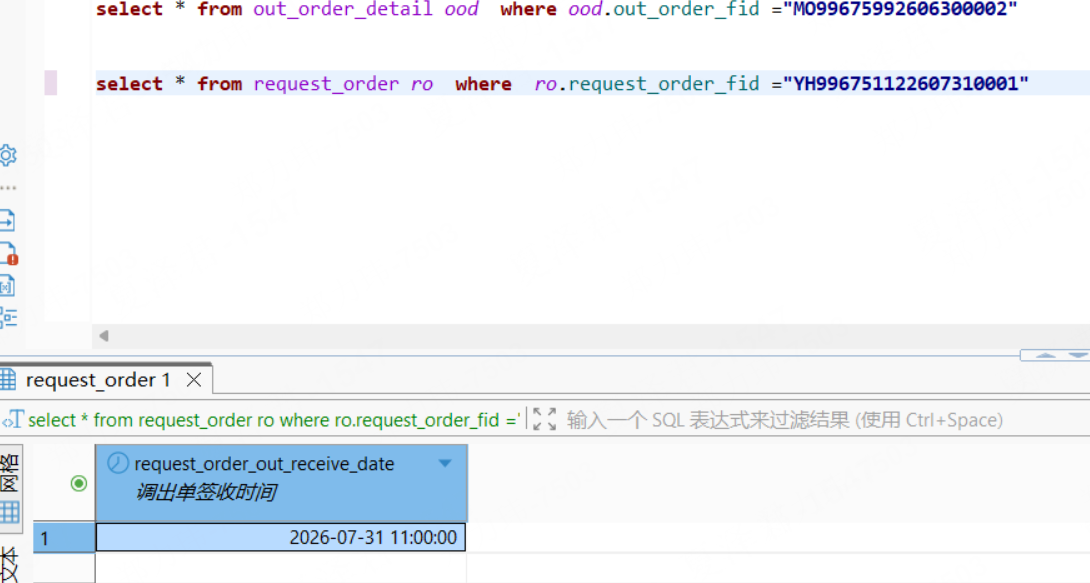Click the expand filter panel arrows icon
This screenshot has width=1090, height=583.
tap(544, 419)
